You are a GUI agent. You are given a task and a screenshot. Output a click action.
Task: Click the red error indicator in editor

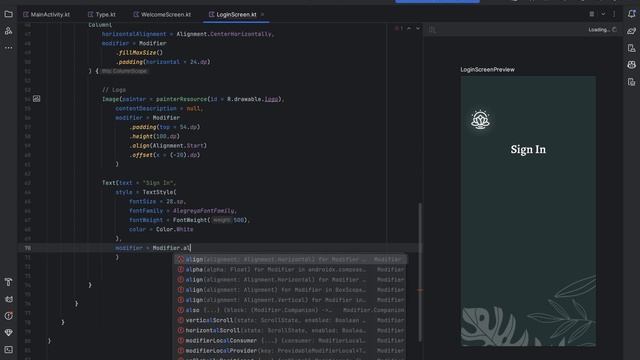pyautogui.click(x=398, y=28)
